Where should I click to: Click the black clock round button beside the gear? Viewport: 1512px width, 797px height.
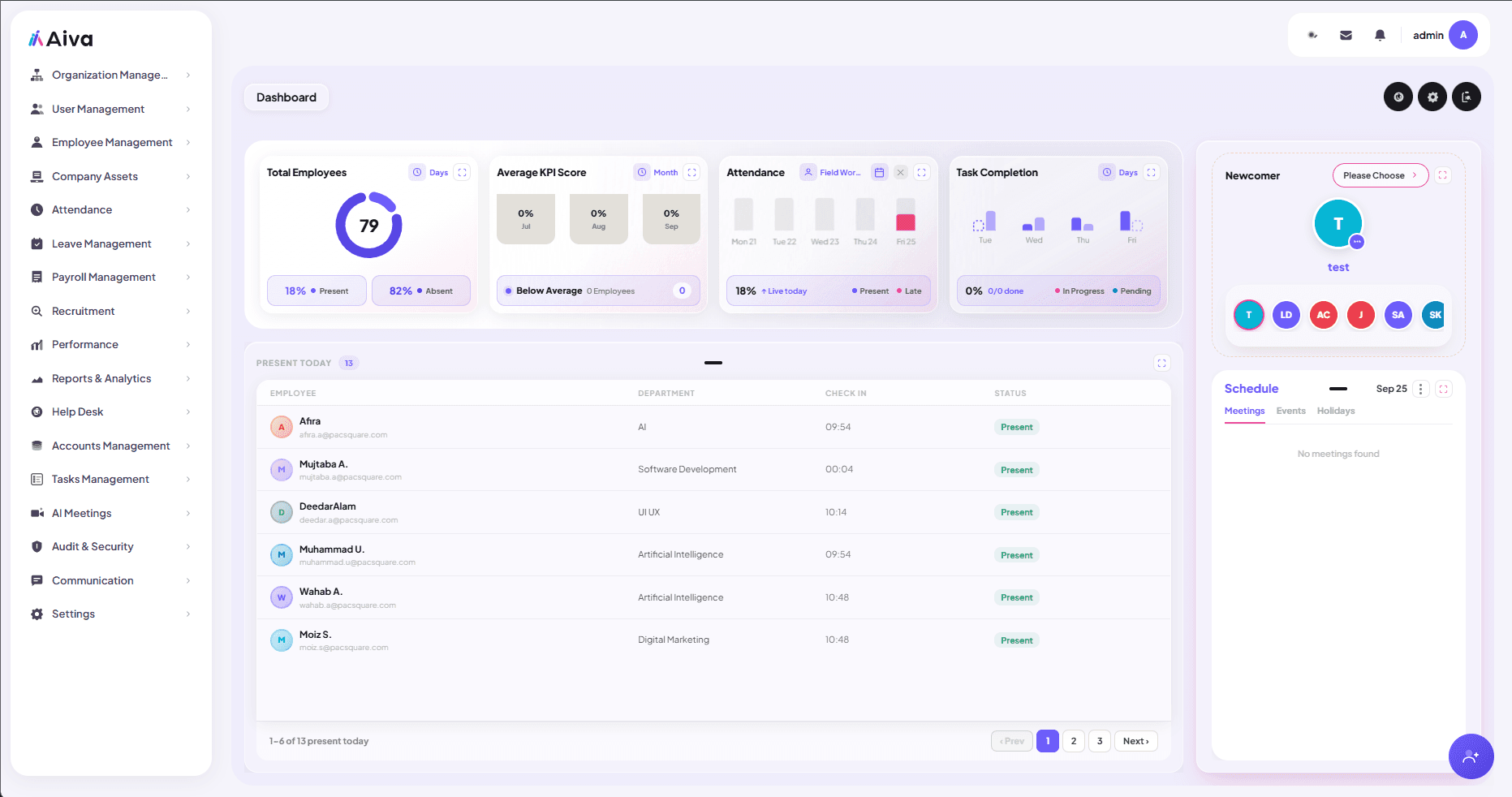tap(1398, 97)
